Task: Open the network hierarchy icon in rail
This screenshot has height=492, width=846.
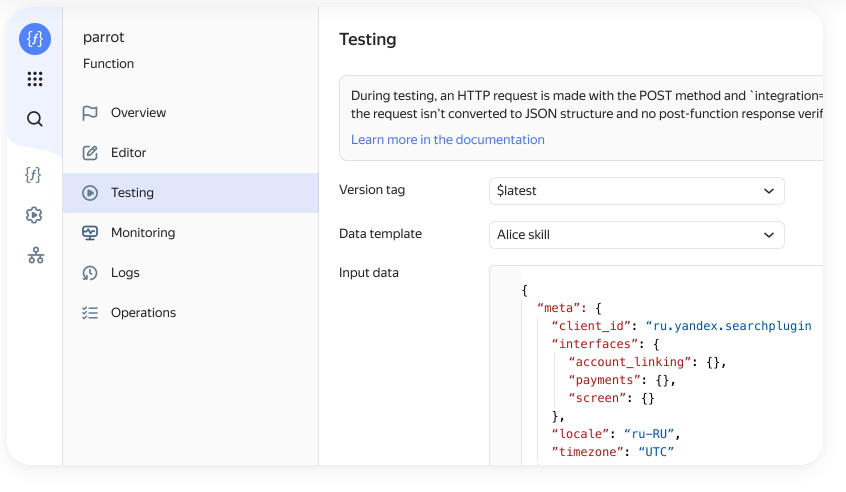Action: pos(35,255)
